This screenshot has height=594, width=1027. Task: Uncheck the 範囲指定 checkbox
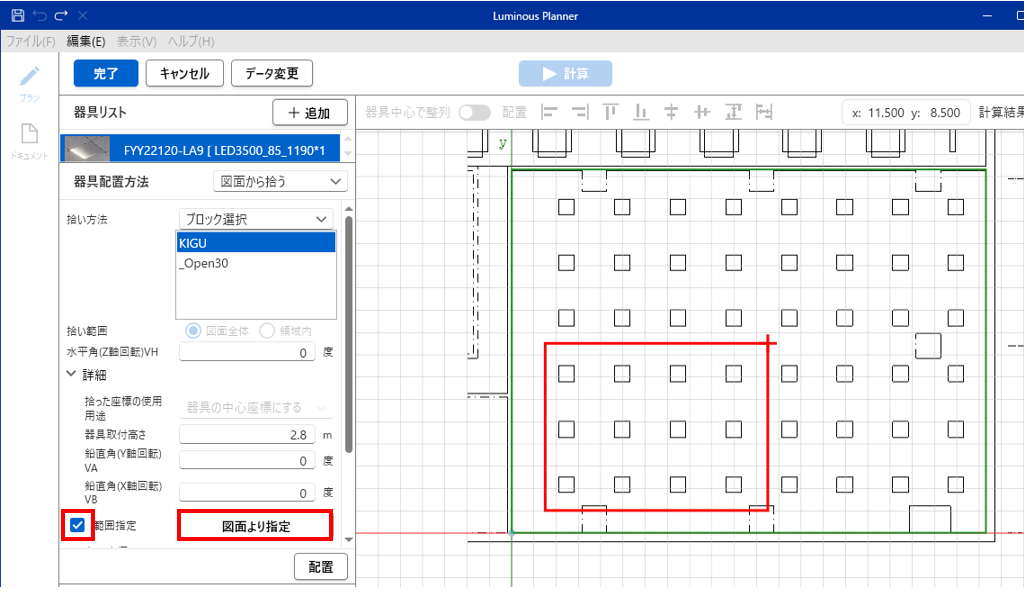(77, 525)
